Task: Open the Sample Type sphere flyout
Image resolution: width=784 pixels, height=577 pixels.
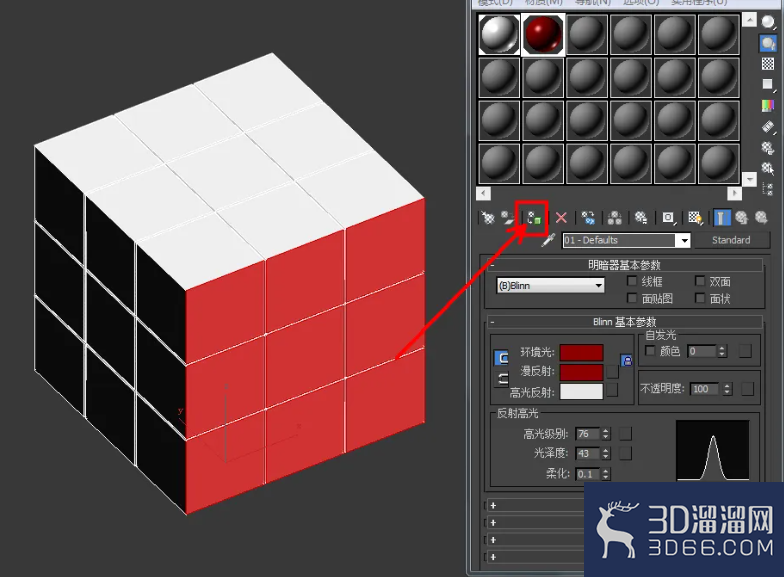Action: pyautogui.click(x=768, y=22)
